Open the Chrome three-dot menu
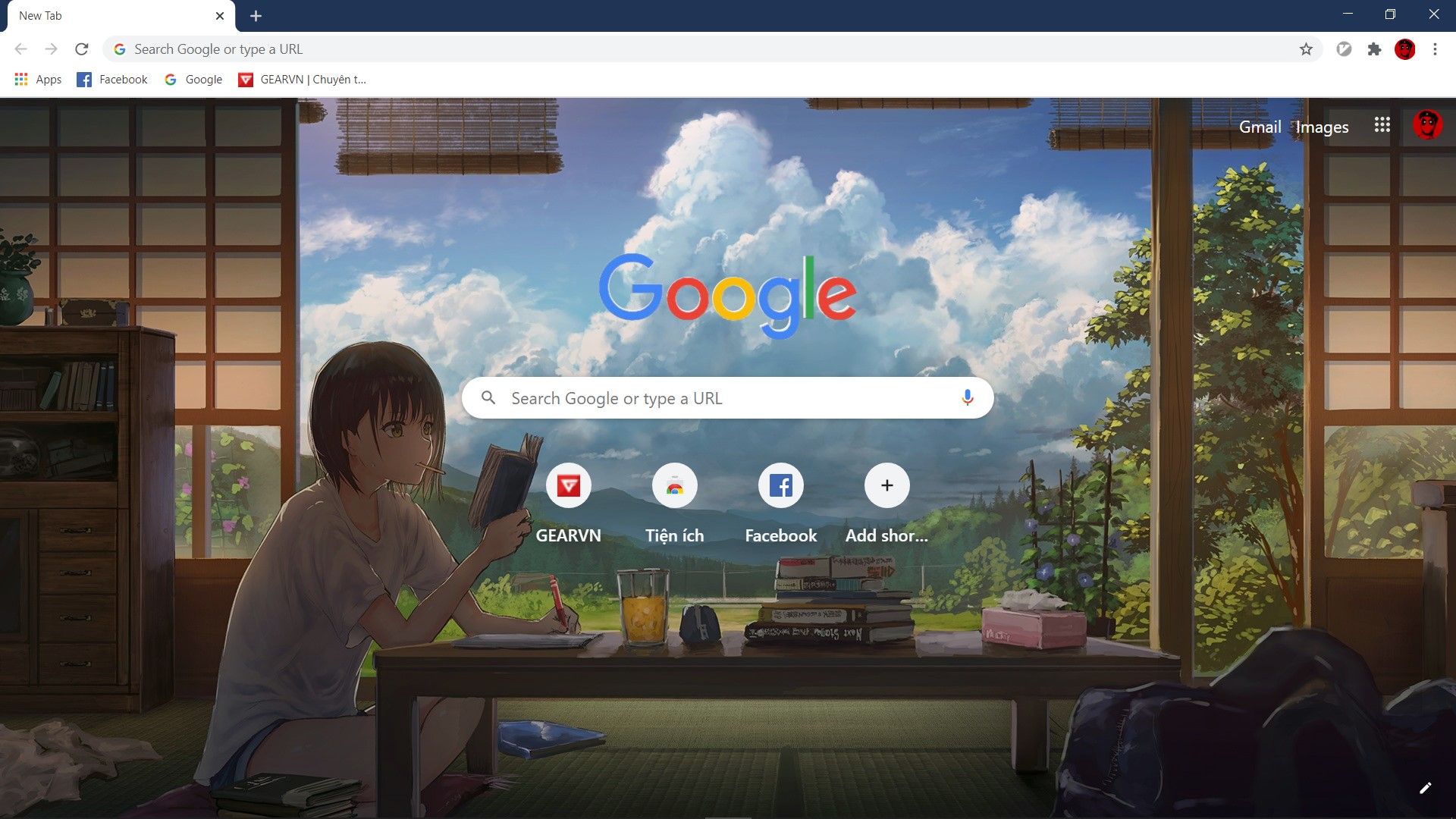1456x819 pixels. [x=1435, y=49]
